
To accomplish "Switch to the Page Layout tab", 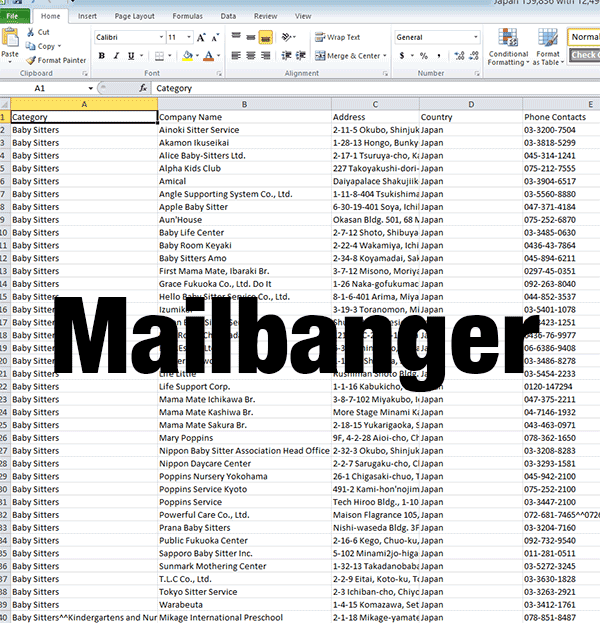I will [x=134, y=16].
